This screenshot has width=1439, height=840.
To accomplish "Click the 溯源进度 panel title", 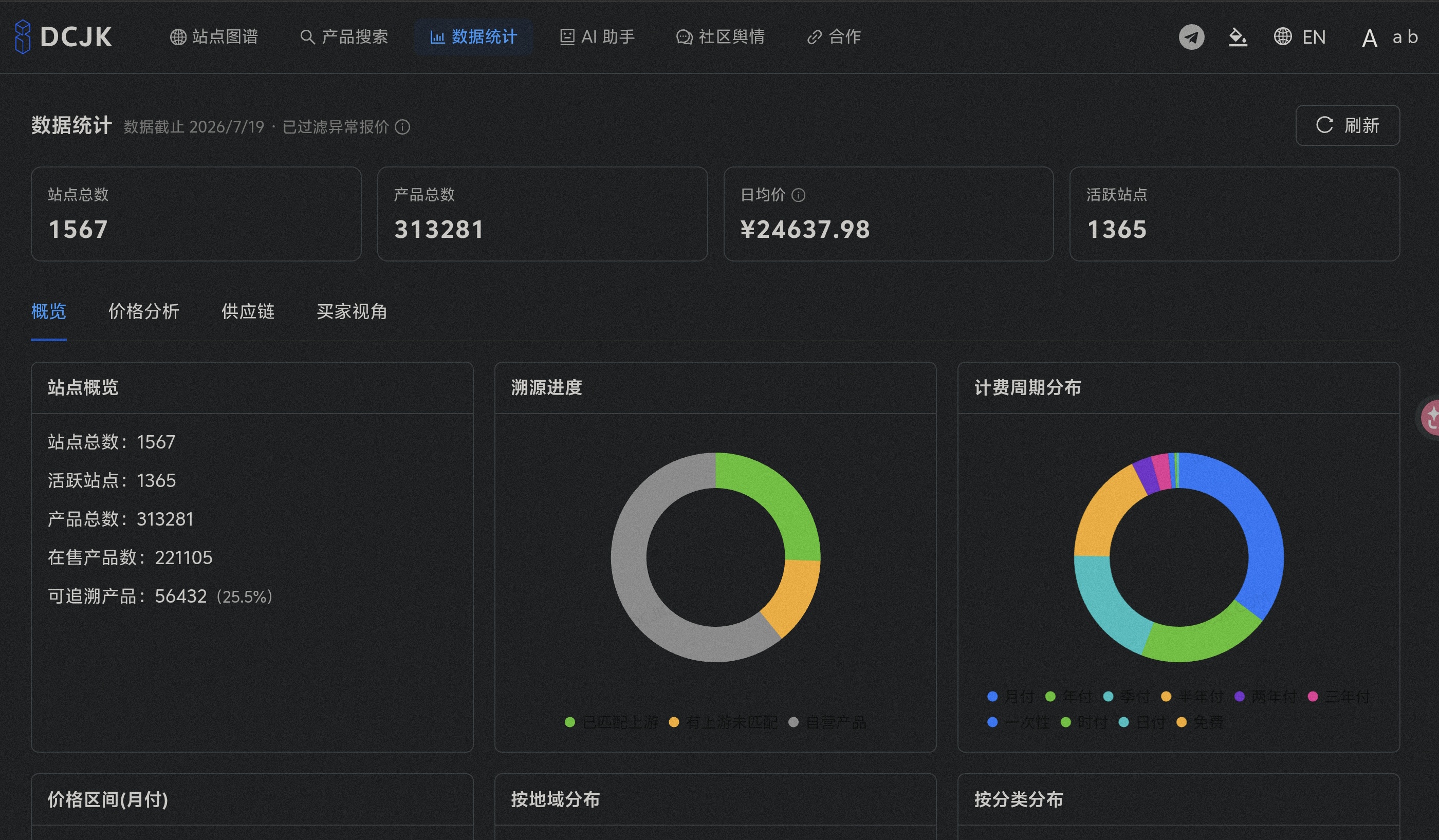I will coord(546,388).
